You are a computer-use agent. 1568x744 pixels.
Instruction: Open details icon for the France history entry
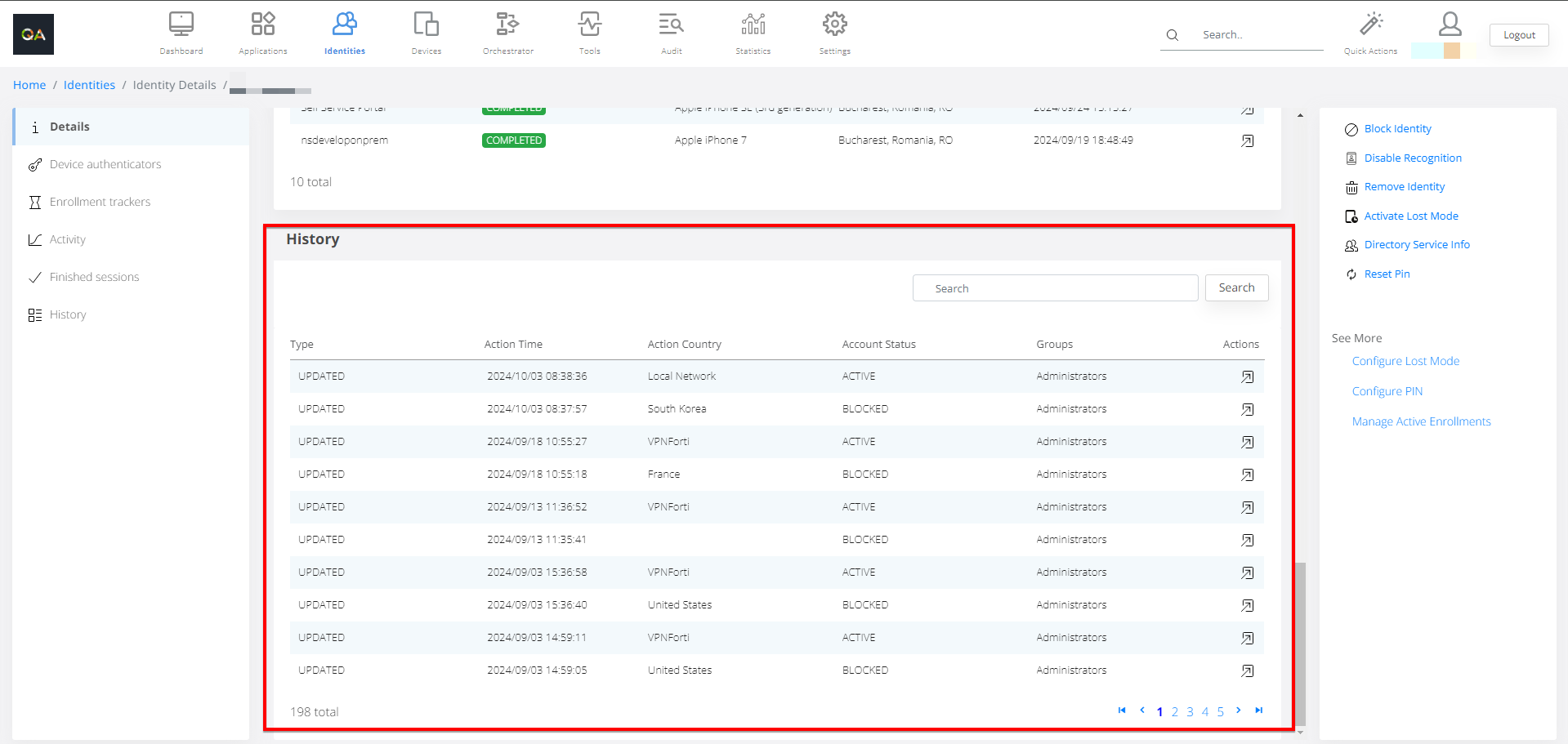[x=1247, y=474]
